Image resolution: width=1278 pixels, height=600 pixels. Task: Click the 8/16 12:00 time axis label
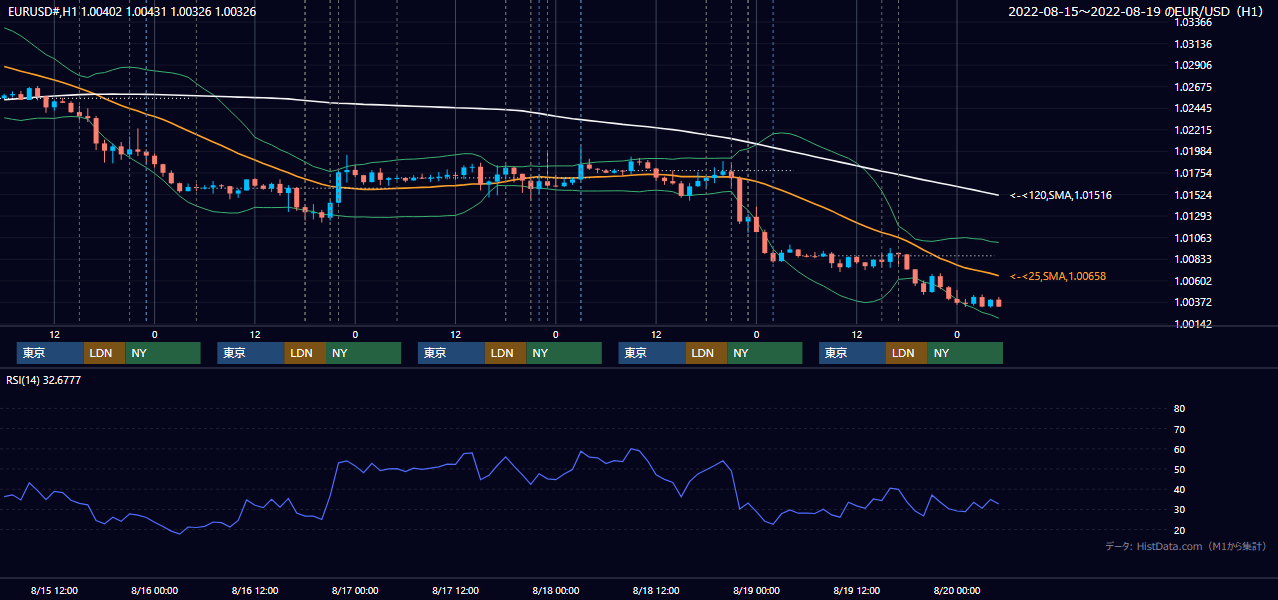click(x=254, y=590)
